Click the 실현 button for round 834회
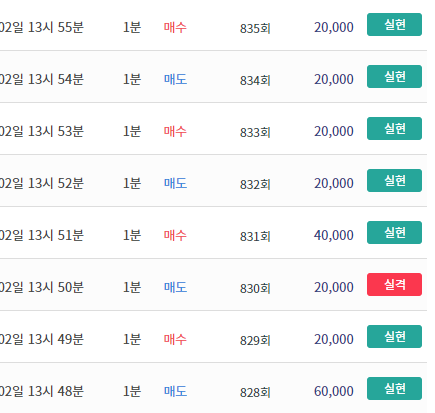 pos(394,76)
